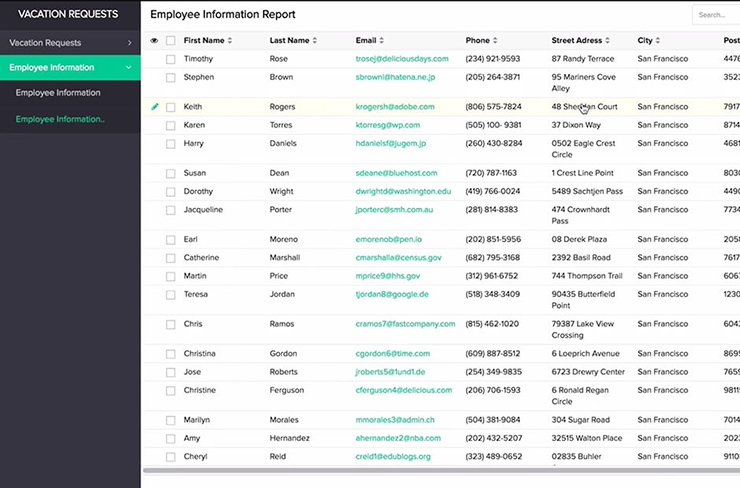The height and width of the screenshot is (488, 740).
Task: Click the eye column visibility icon
Action: click(154, 41)
